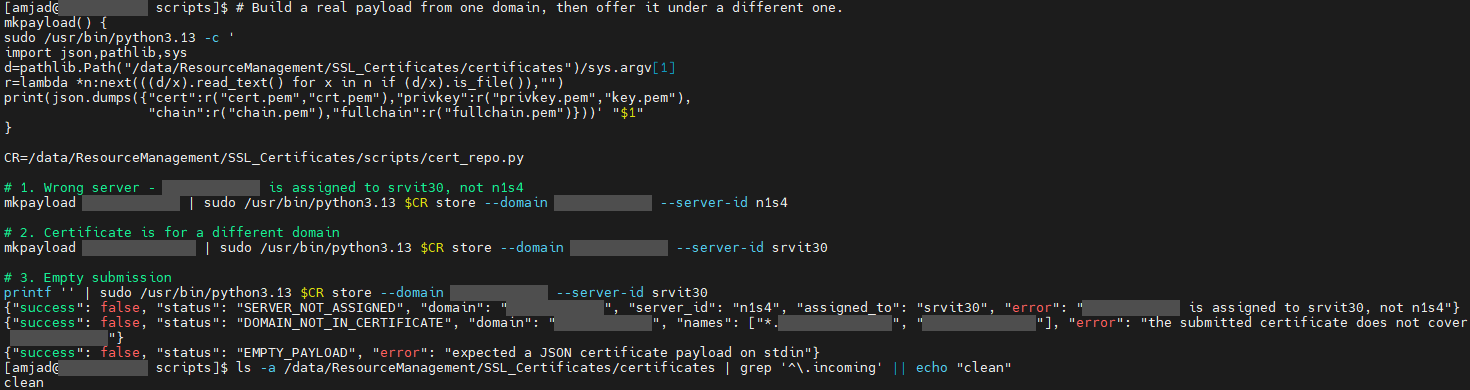Image resolution: width=1470 pixels, height=390 pixels.
Task: Click '--server-id n1s4' in the first store command
Action: [x=725, y=203]
